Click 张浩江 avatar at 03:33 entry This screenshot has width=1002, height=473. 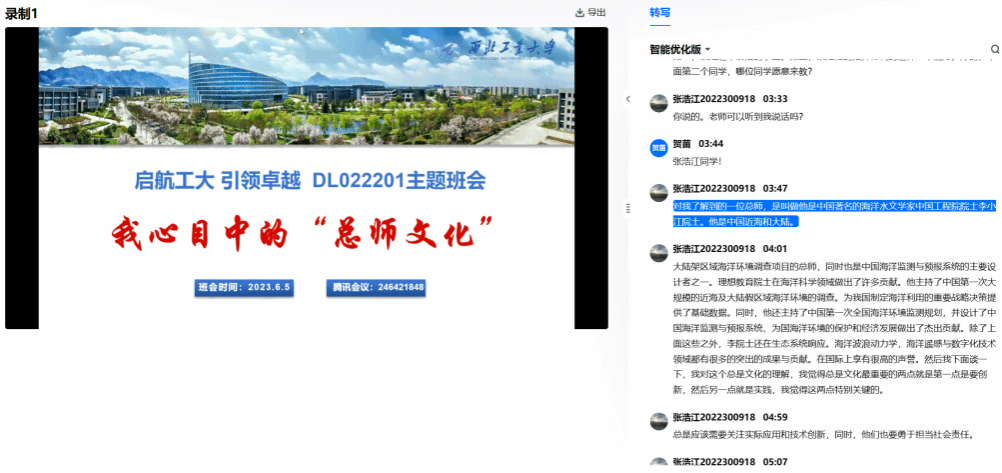[658, 102]
